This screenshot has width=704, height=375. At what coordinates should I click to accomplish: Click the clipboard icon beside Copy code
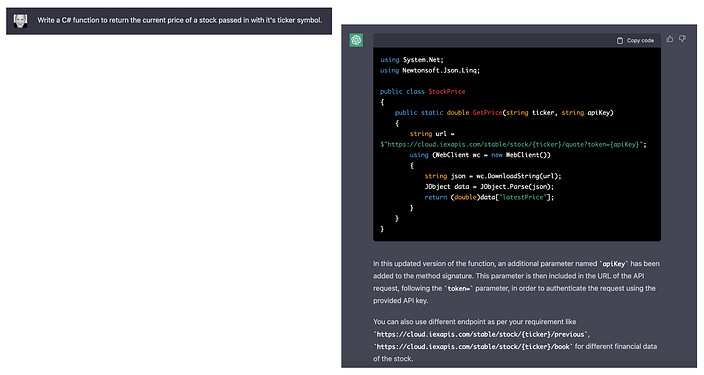pos(620,40)
